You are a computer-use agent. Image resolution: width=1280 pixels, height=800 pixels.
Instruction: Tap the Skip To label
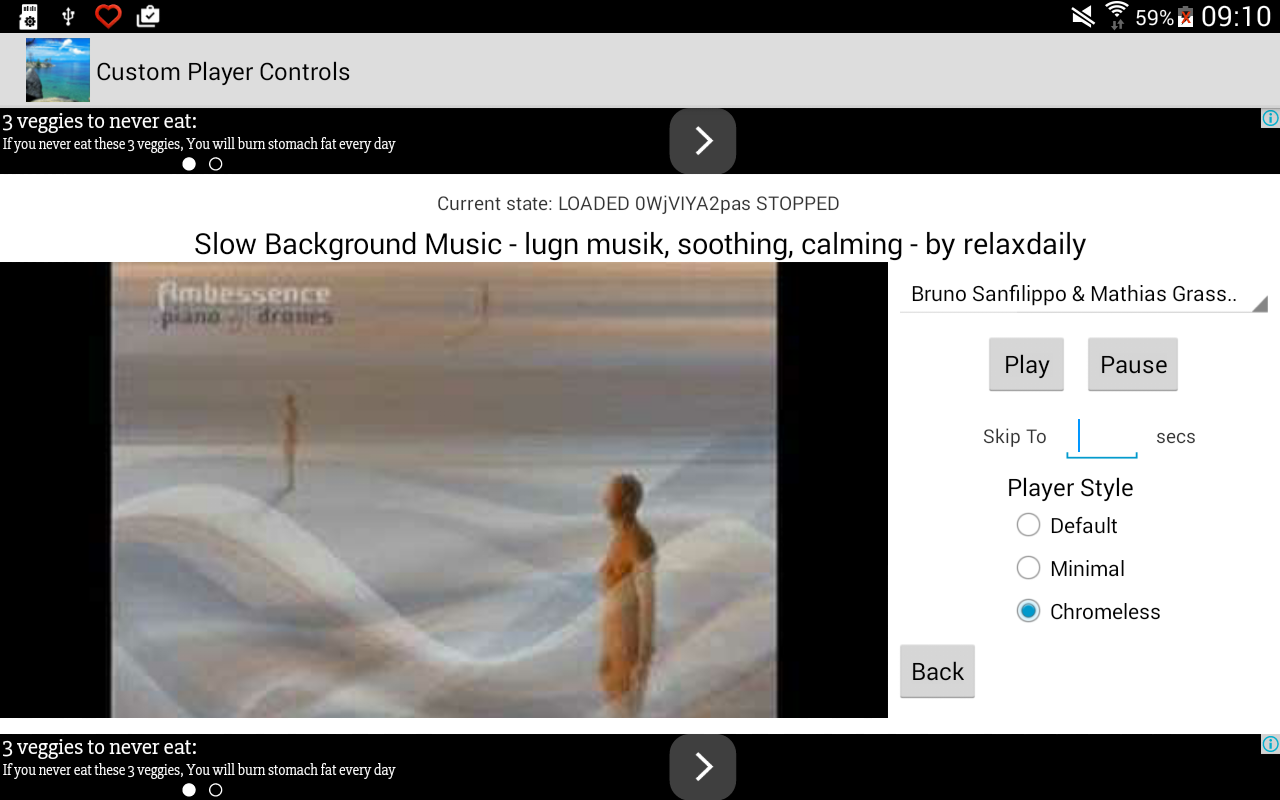pyautogui.click(x=1014, y=437)
